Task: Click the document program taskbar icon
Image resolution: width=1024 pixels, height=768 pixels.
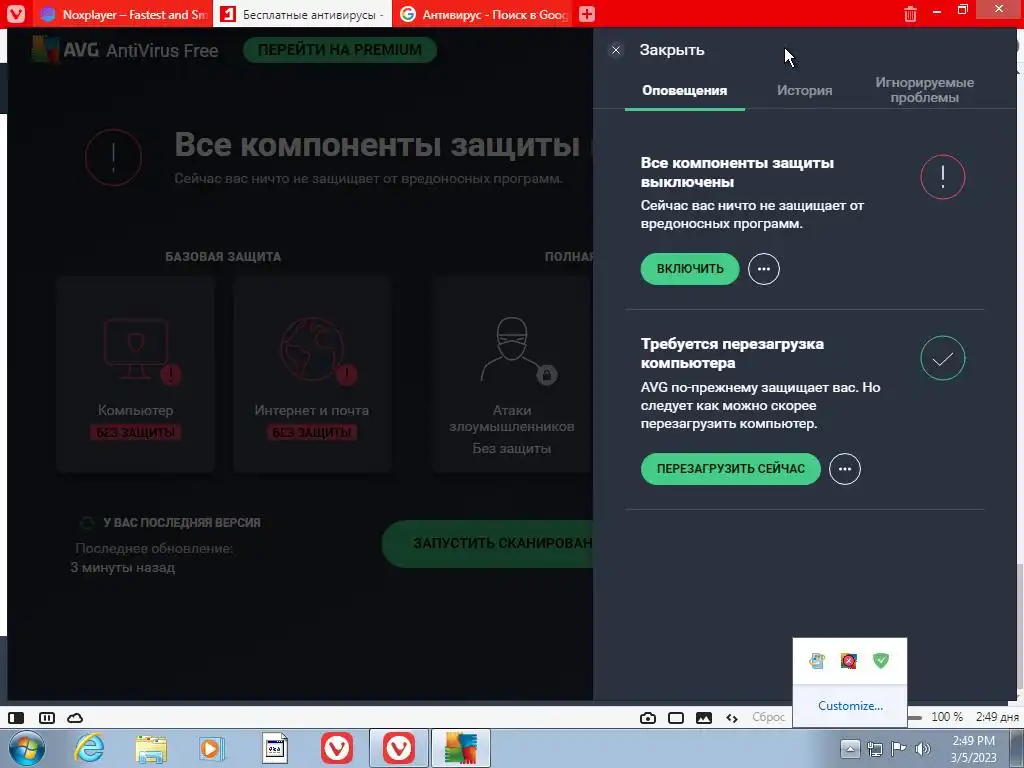Action: (274, 748)
